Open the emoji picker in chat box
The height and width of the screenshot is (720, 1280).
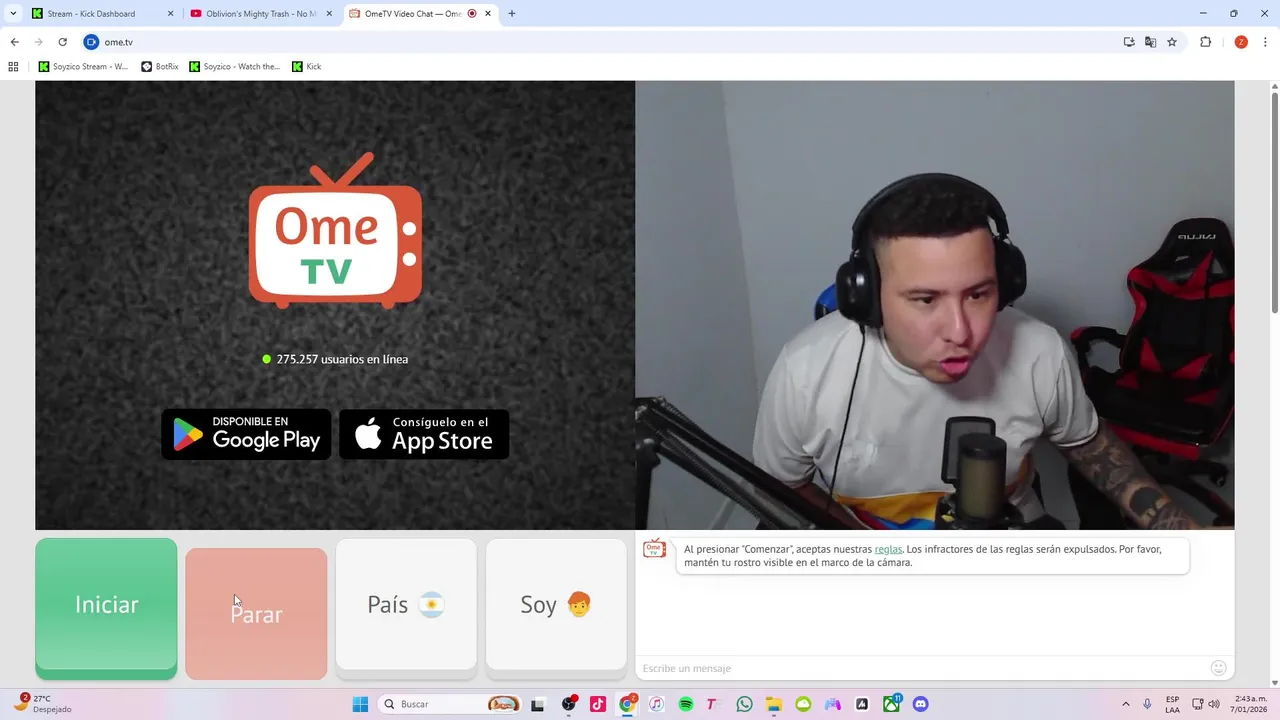coord(1218,668)
